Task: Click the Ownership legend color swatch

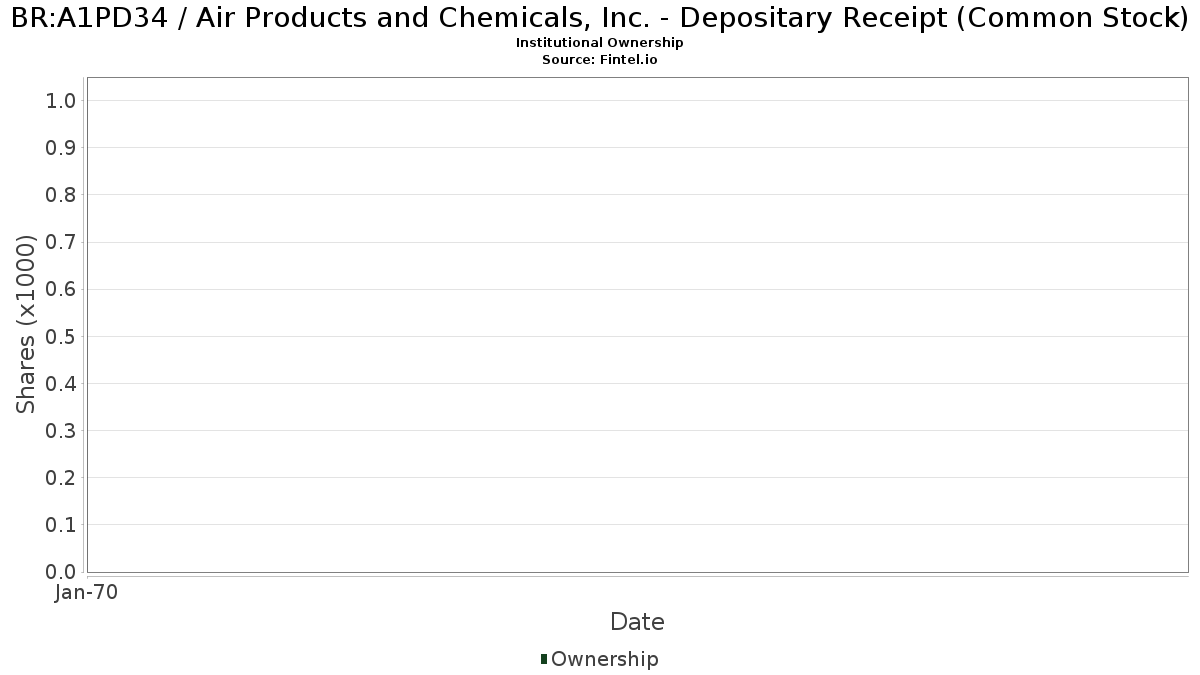Action: click(x=544, y=659)
